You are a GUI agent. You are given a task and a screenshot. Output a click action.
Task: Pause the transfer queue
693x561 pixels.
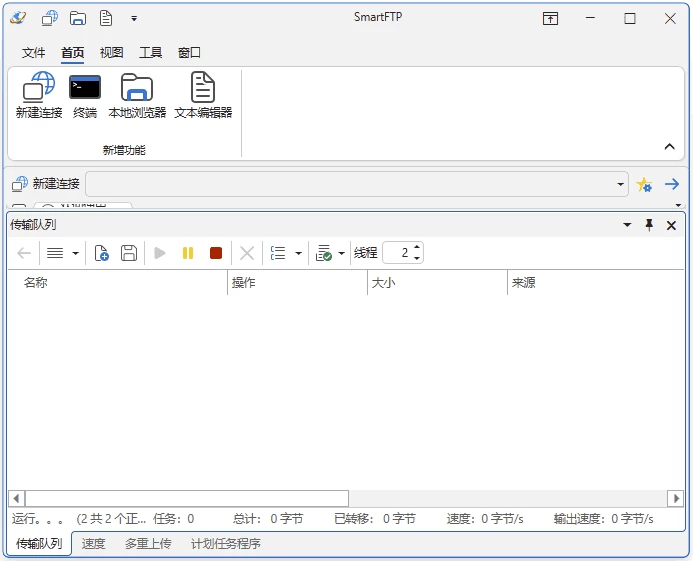pos(187,254)
